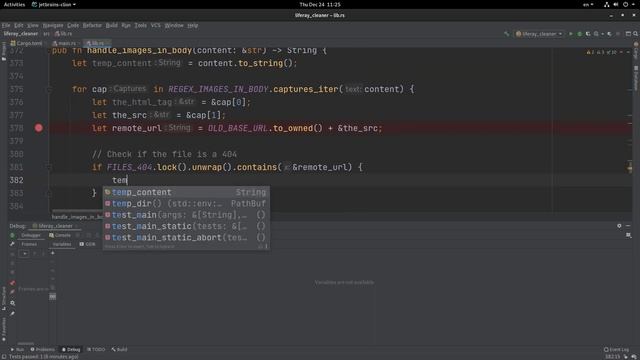
Task: Open Search Everywhere magnifier icon
Action: 636,34
